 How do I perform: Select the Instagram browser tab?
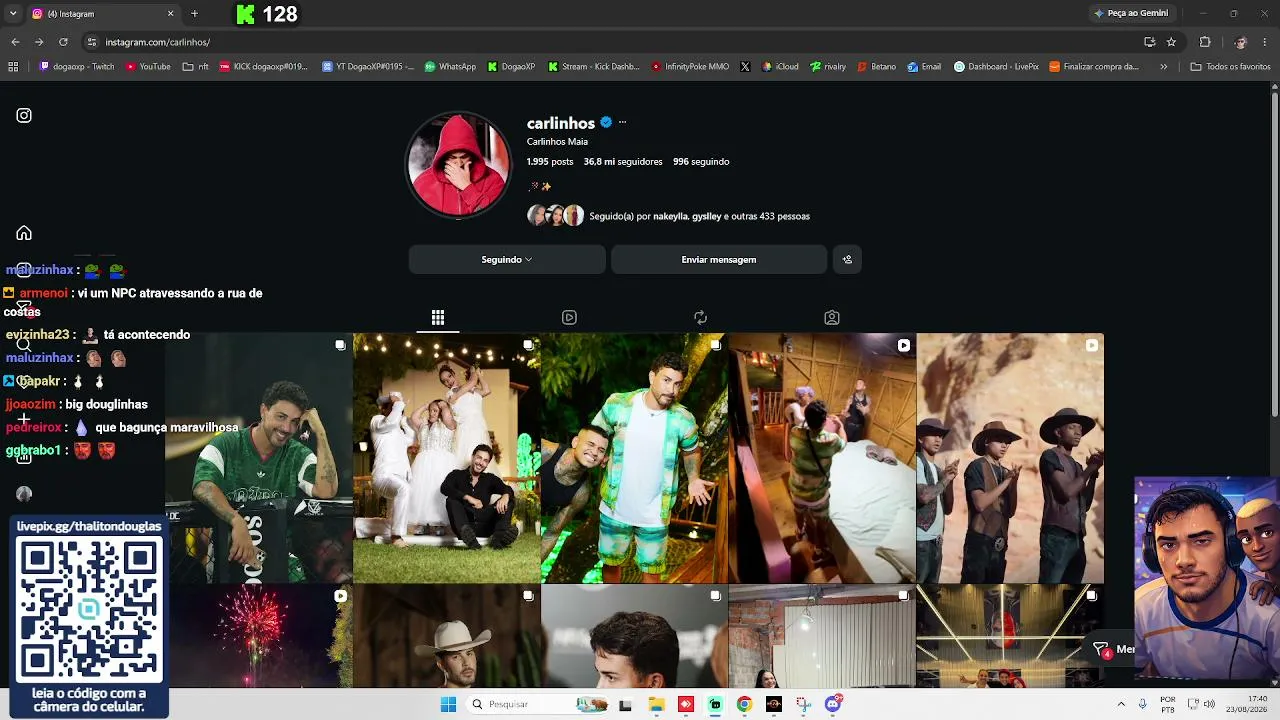pos(102,14)
